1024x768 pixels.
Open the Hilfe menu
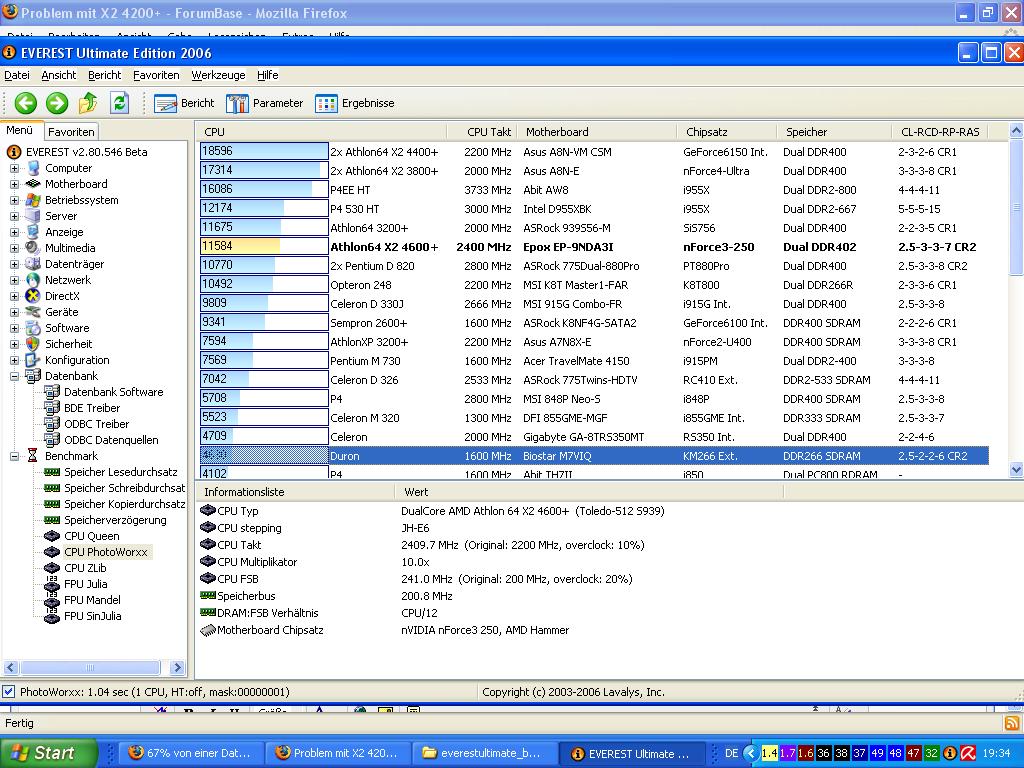268,75
